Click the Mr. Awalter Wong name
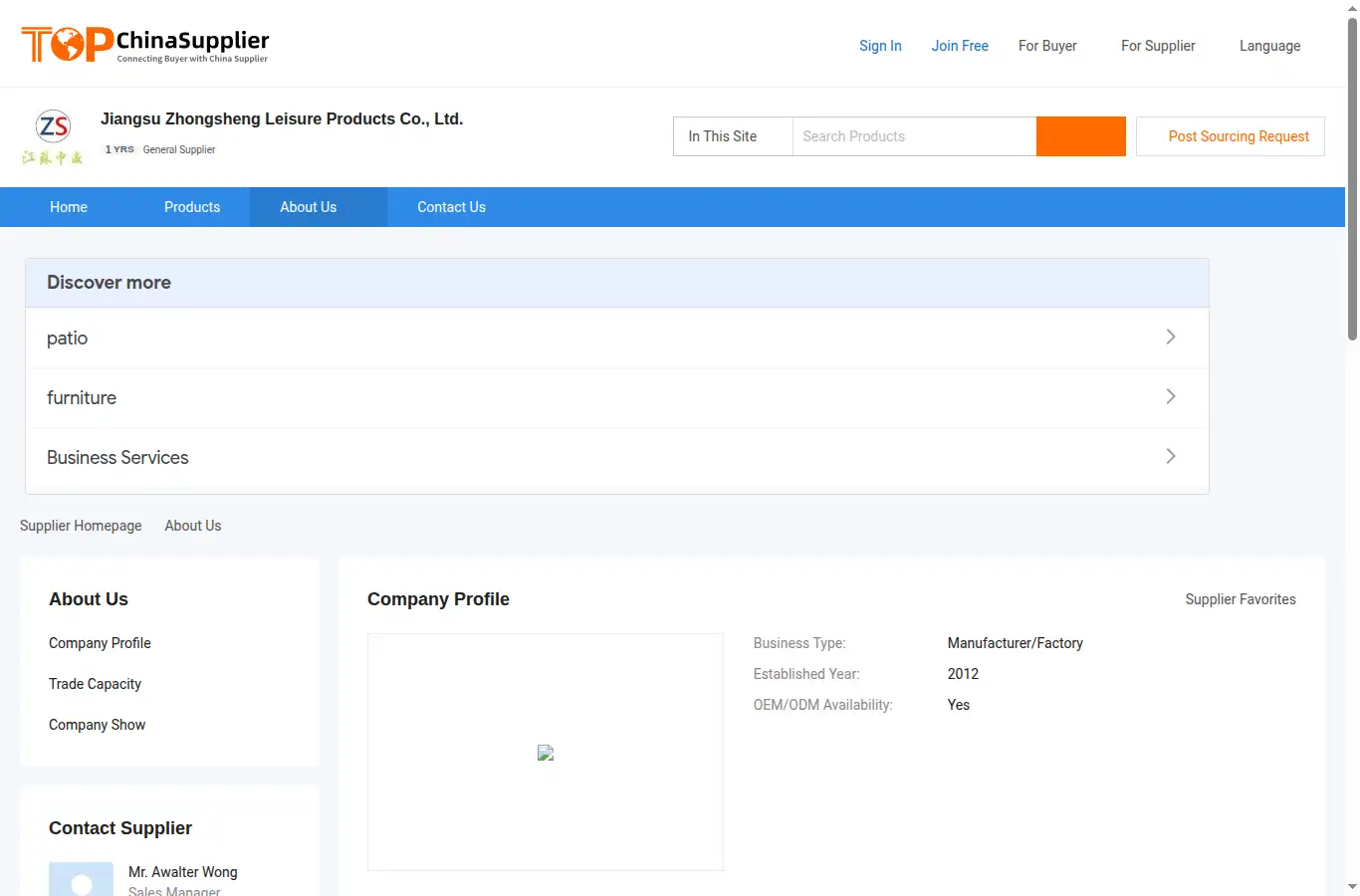This screenshot has width=1360, height=896. point(183,872)
